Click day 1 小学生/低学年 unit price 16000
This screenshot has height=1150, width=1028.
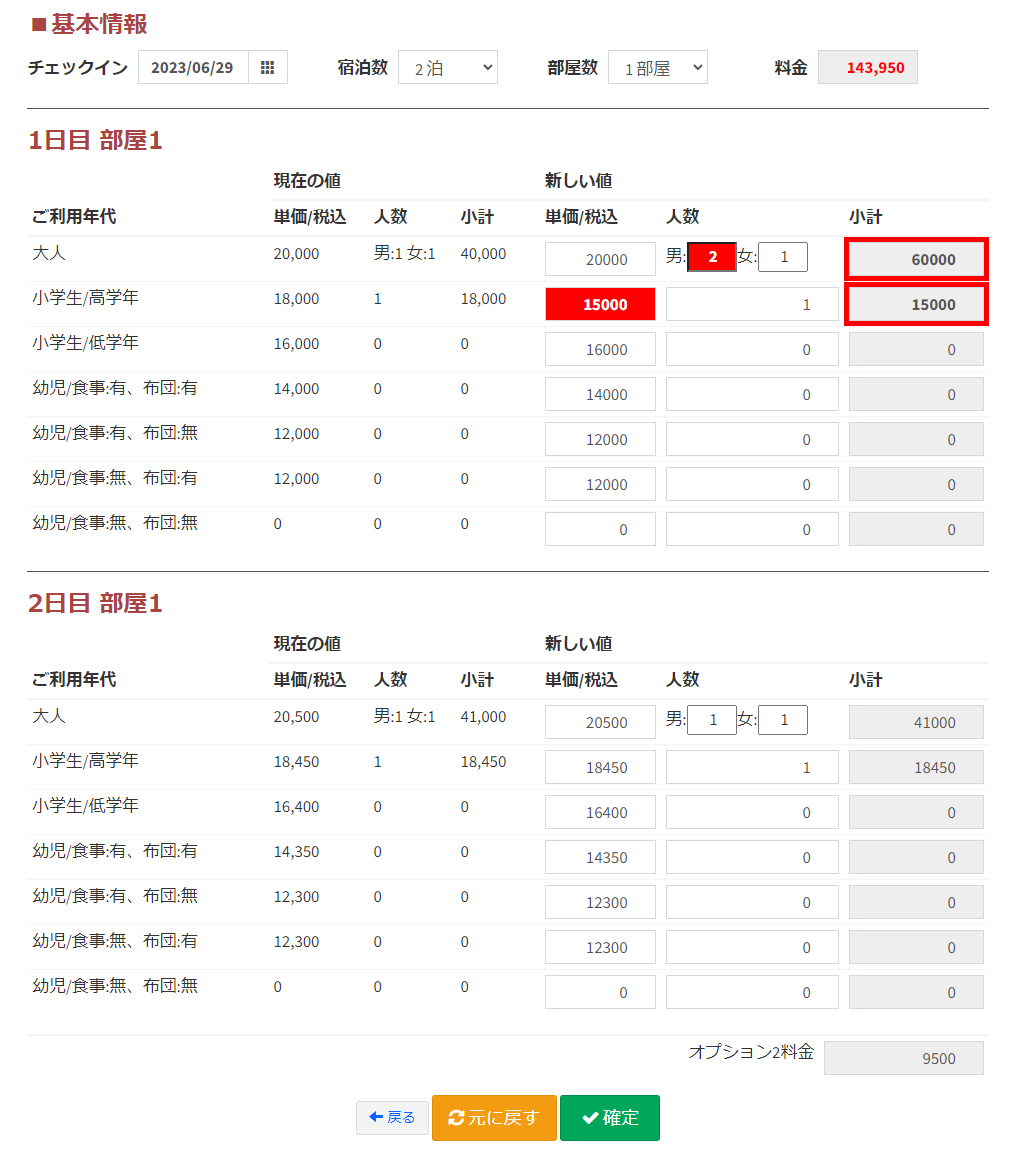coord(600,349)
